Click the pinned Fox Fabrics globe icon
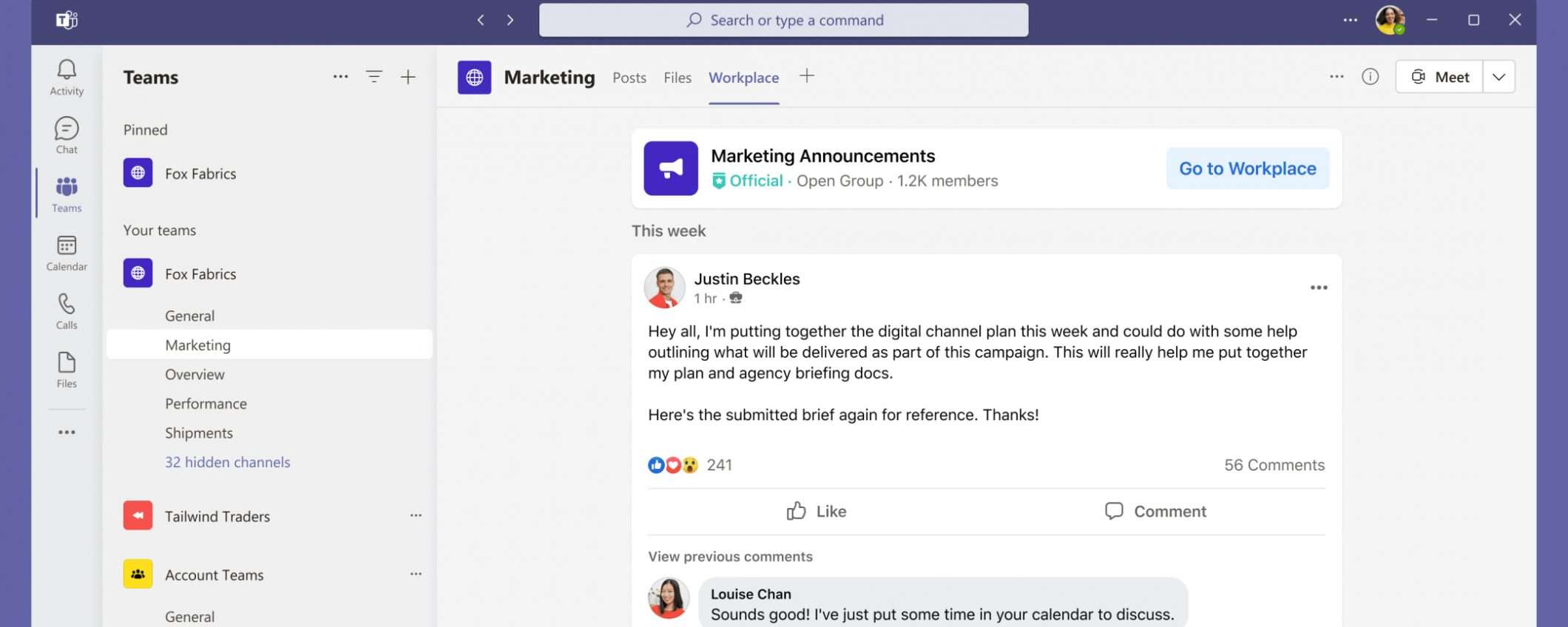This screenshot has height=627, width=1568. [x=138, y=173]
